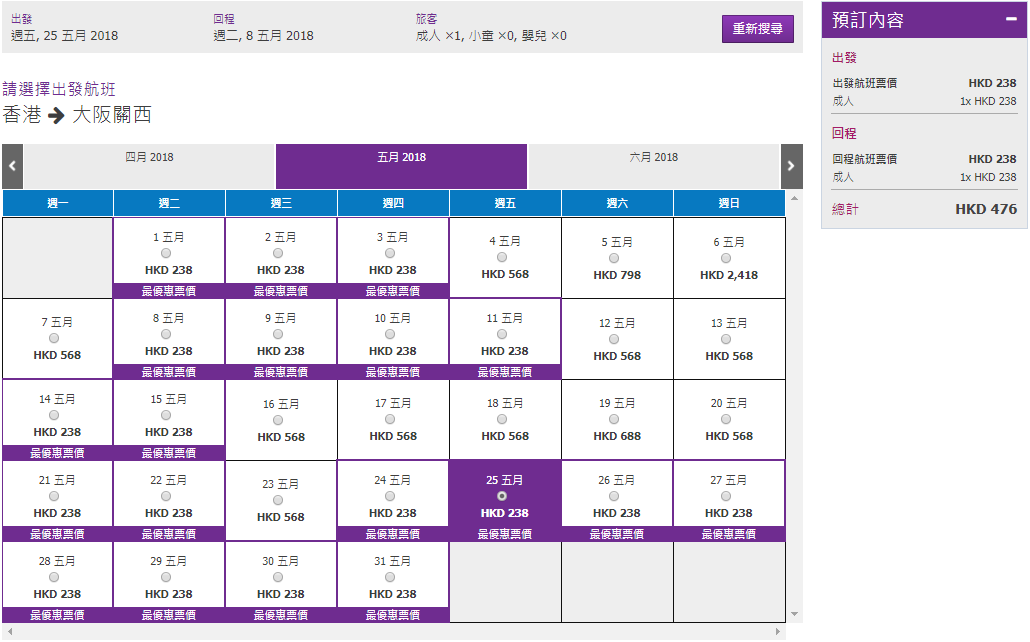Click the 大阪關西 destination text

pos(112,114)
